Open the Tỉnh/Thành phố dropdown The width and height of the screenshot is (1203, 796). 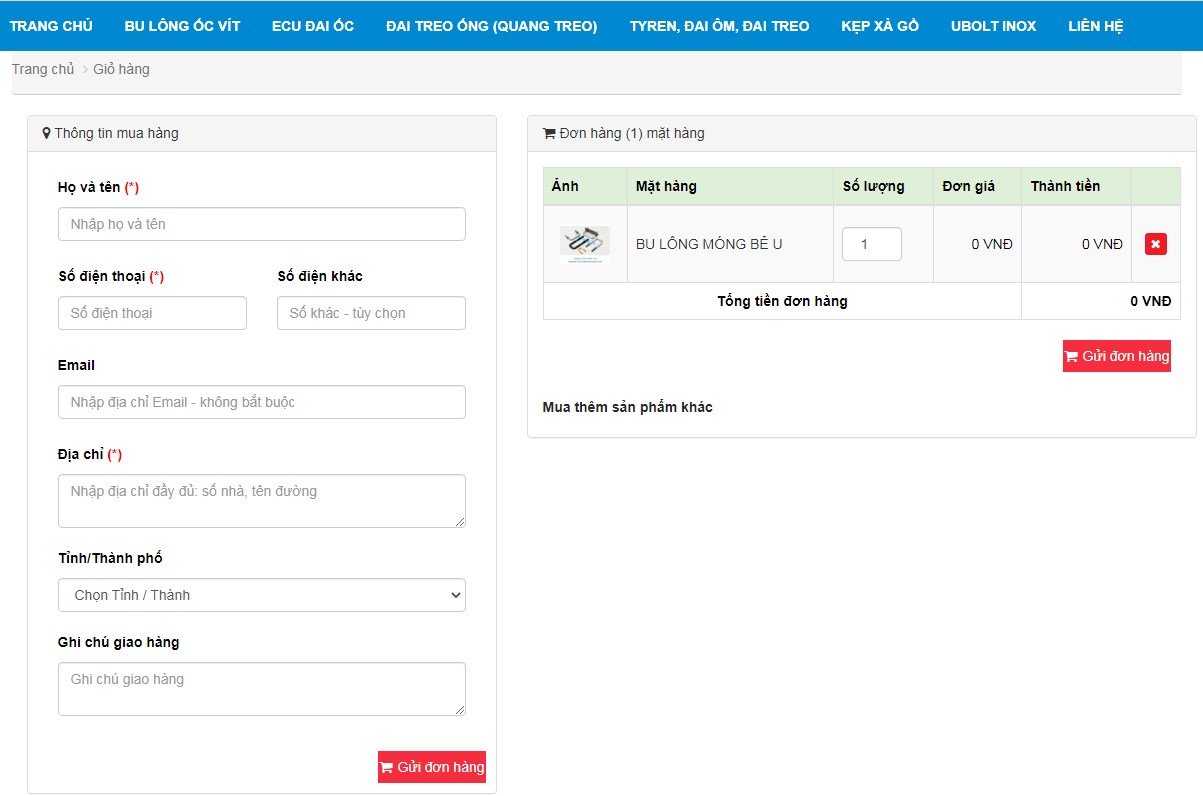click(x=261, y=595)
